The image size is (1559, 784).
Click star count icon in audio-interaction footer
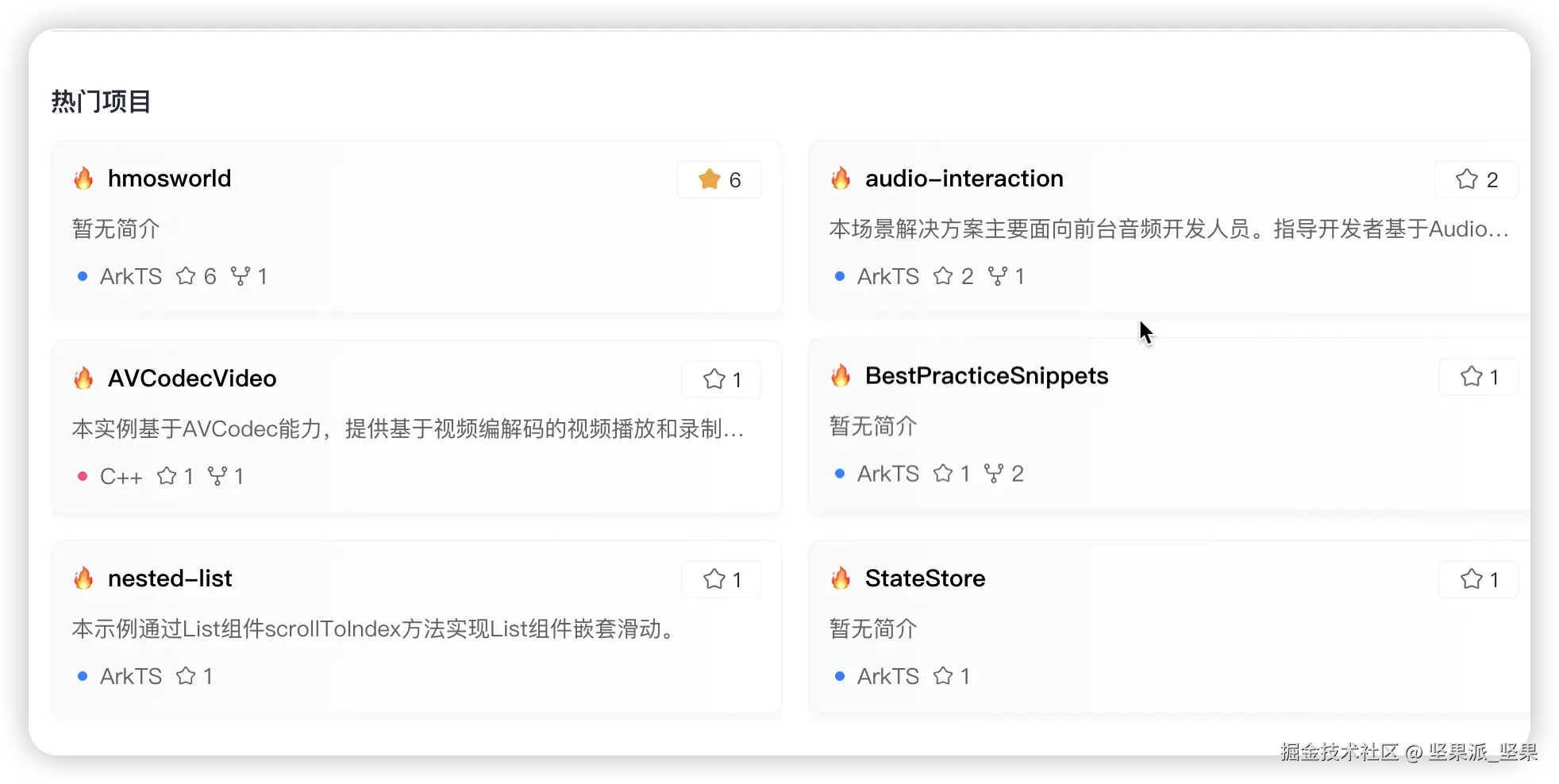(943, 276)
